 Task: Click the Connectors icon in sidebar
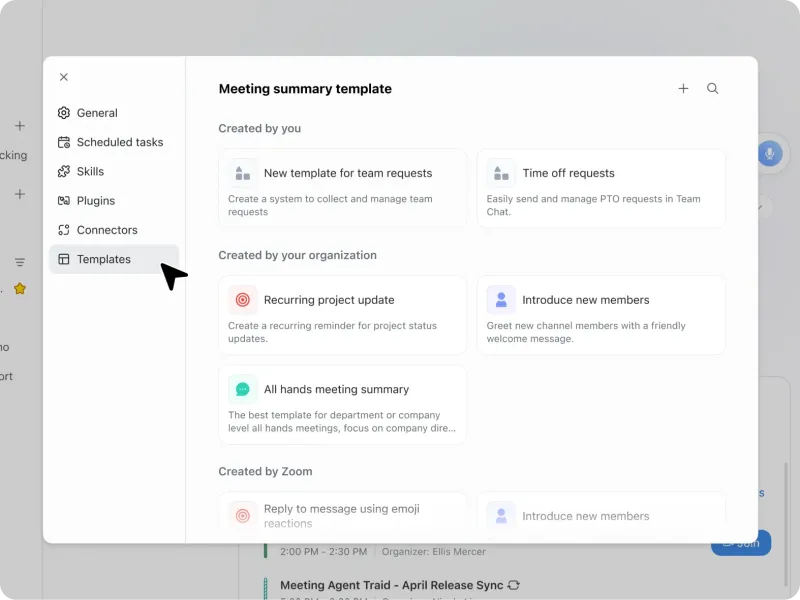tap(64, 230)
